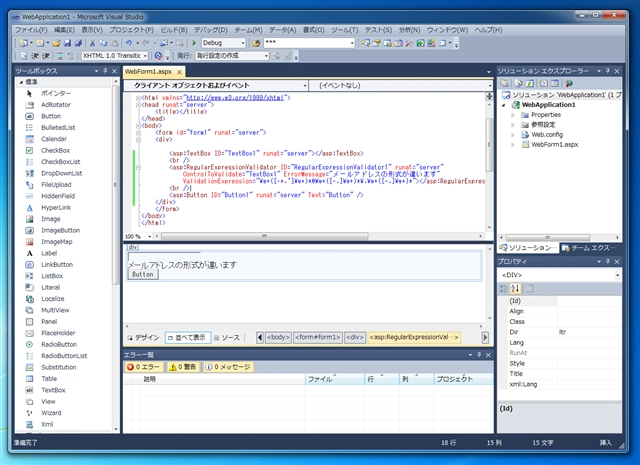Click the Find in Files icon

click(x=256, y=43)
